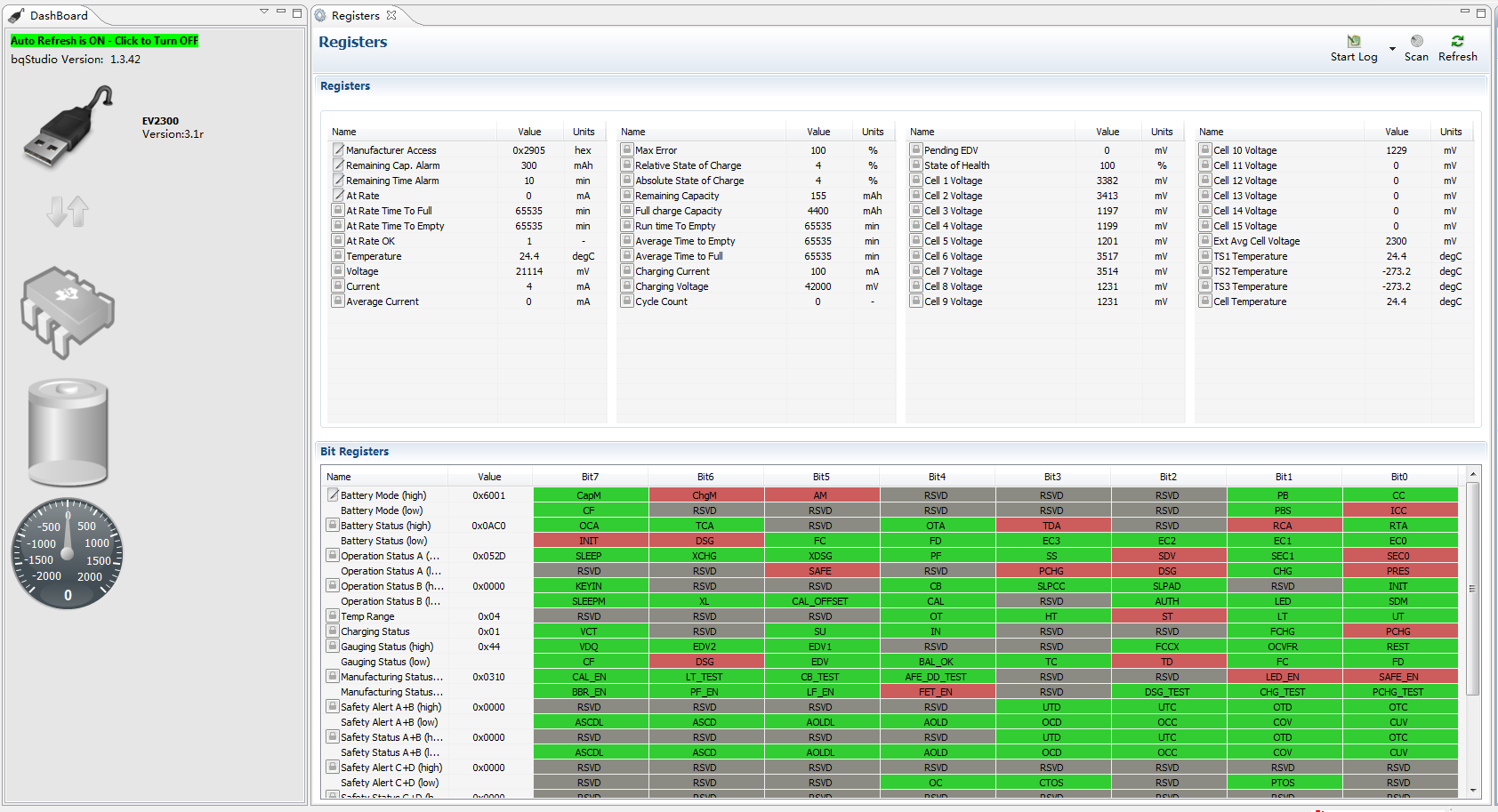Screen dimensions: 1498x812
Task: Click the Bit Registers scroll down arrow
Action: 1472,790
